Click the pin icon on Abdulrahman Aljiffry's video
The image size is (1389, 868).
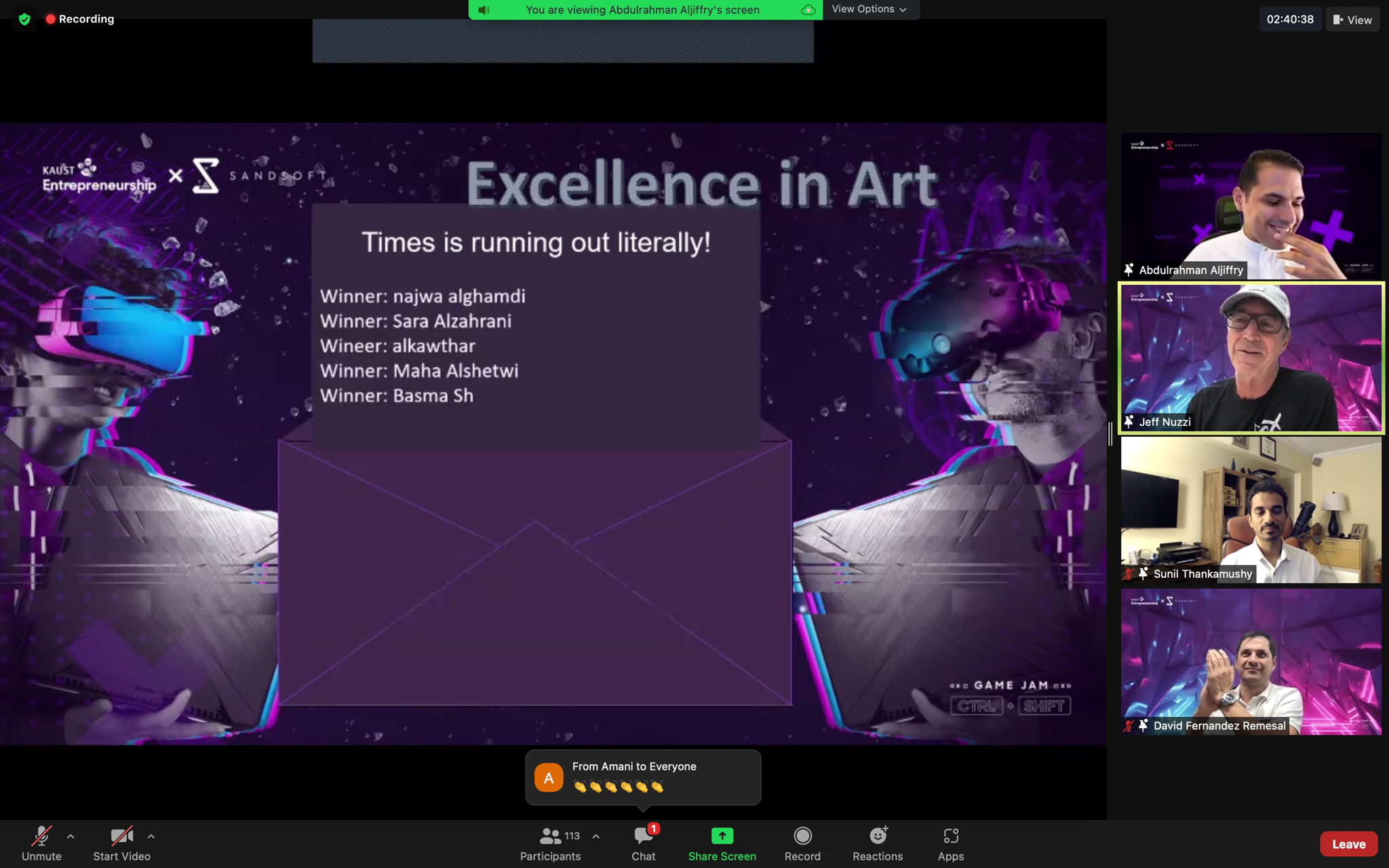click(1129, 270)
